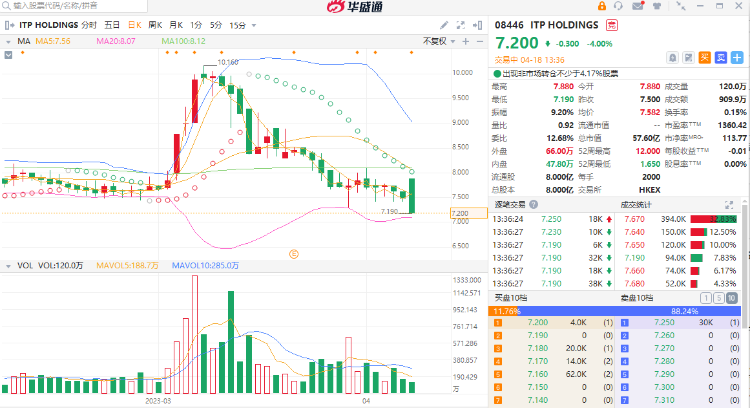Show 1 level of order book

pos(706,298)
